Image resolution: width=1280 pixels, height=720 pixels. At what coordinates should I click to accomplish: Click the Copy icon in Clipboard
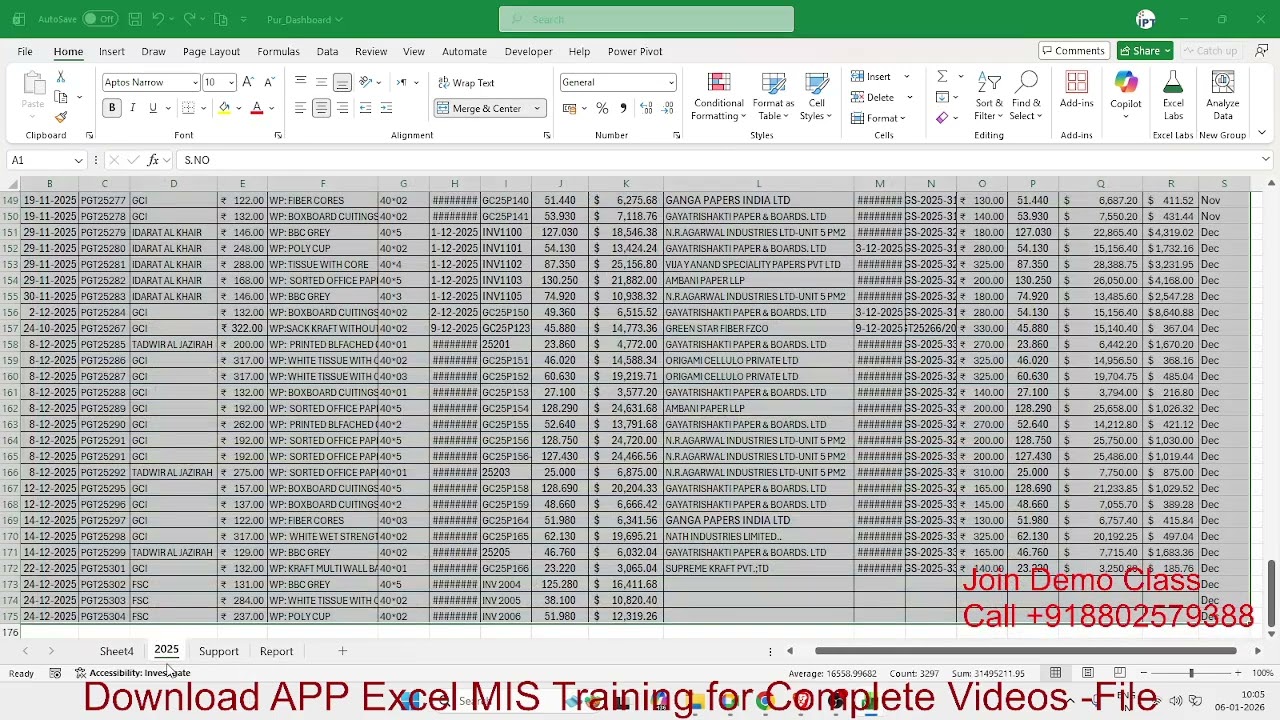click(x=61, y=97)
